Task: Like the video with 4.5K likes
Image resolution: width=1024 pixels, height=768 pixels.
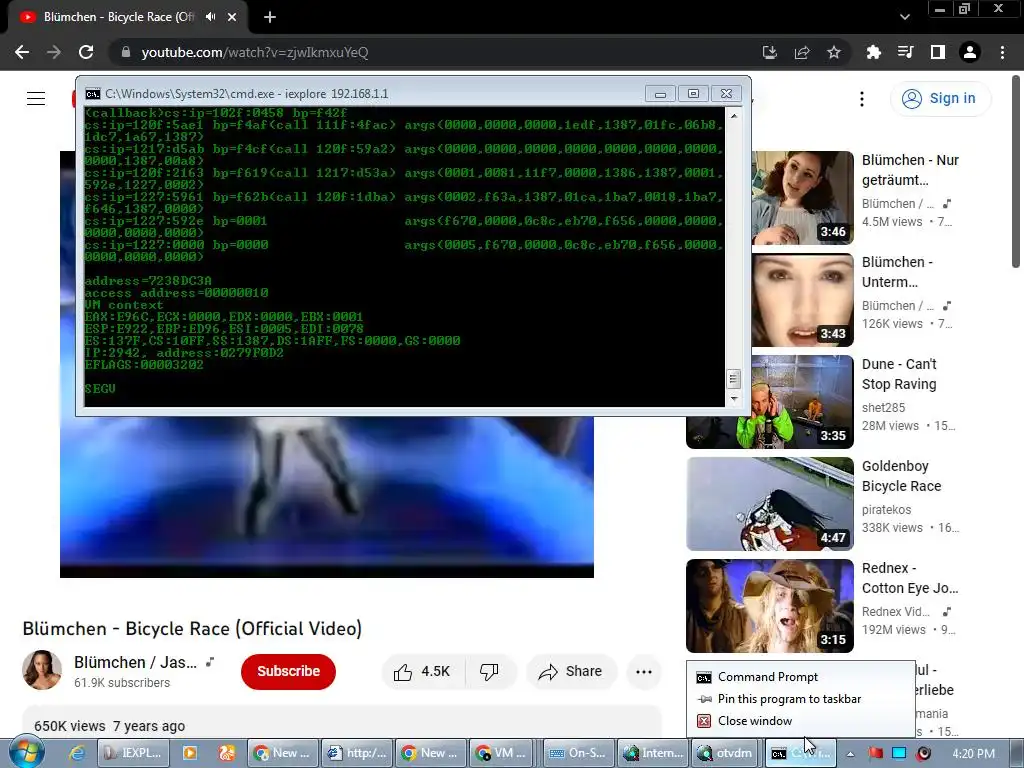Action: [422, 671]
